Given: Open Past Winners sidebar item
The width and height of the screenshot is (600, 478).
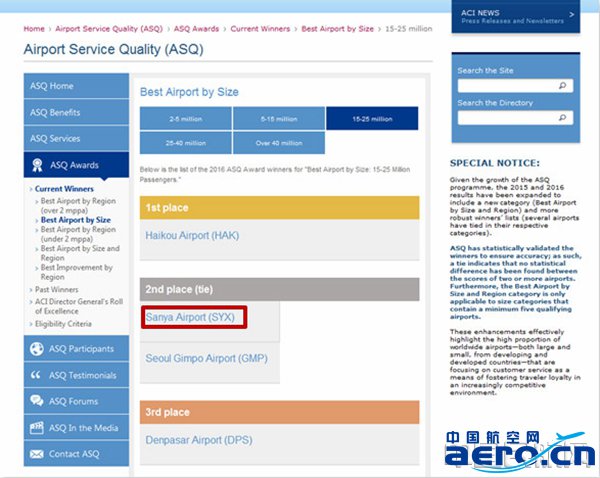Looking at the screenshot, I should tap(57, 289).
